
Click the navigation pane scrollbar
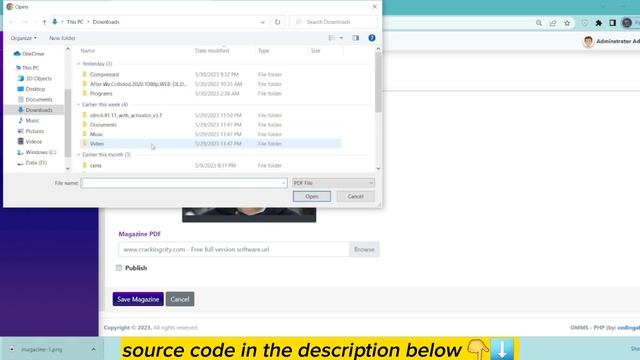tap(68, 122)
